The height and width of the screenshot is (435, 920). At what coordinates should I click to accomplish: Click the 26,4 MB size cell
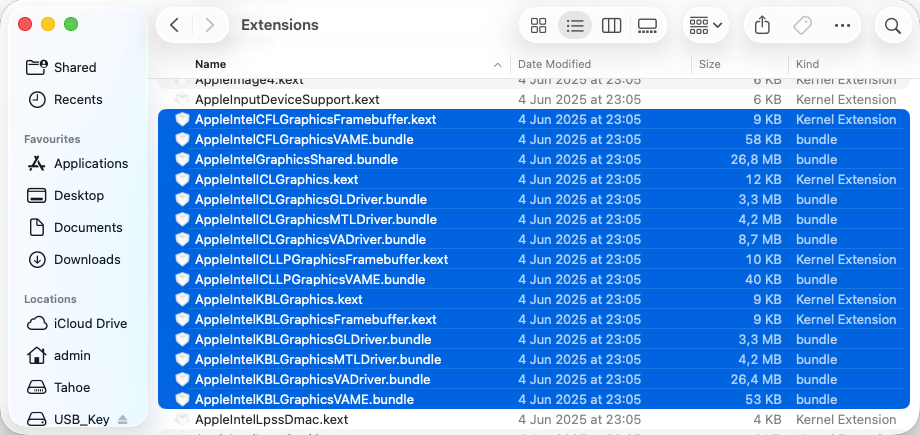click(756, 379)
